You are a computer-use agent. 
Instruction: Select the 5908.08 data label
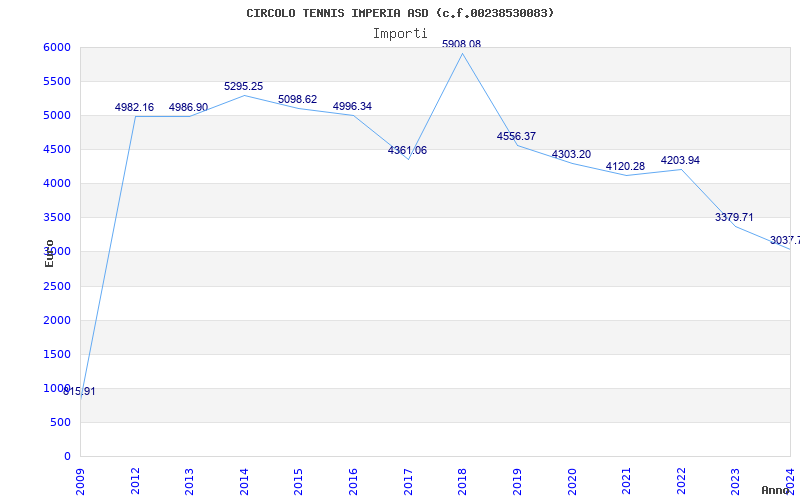coord(461,44)
